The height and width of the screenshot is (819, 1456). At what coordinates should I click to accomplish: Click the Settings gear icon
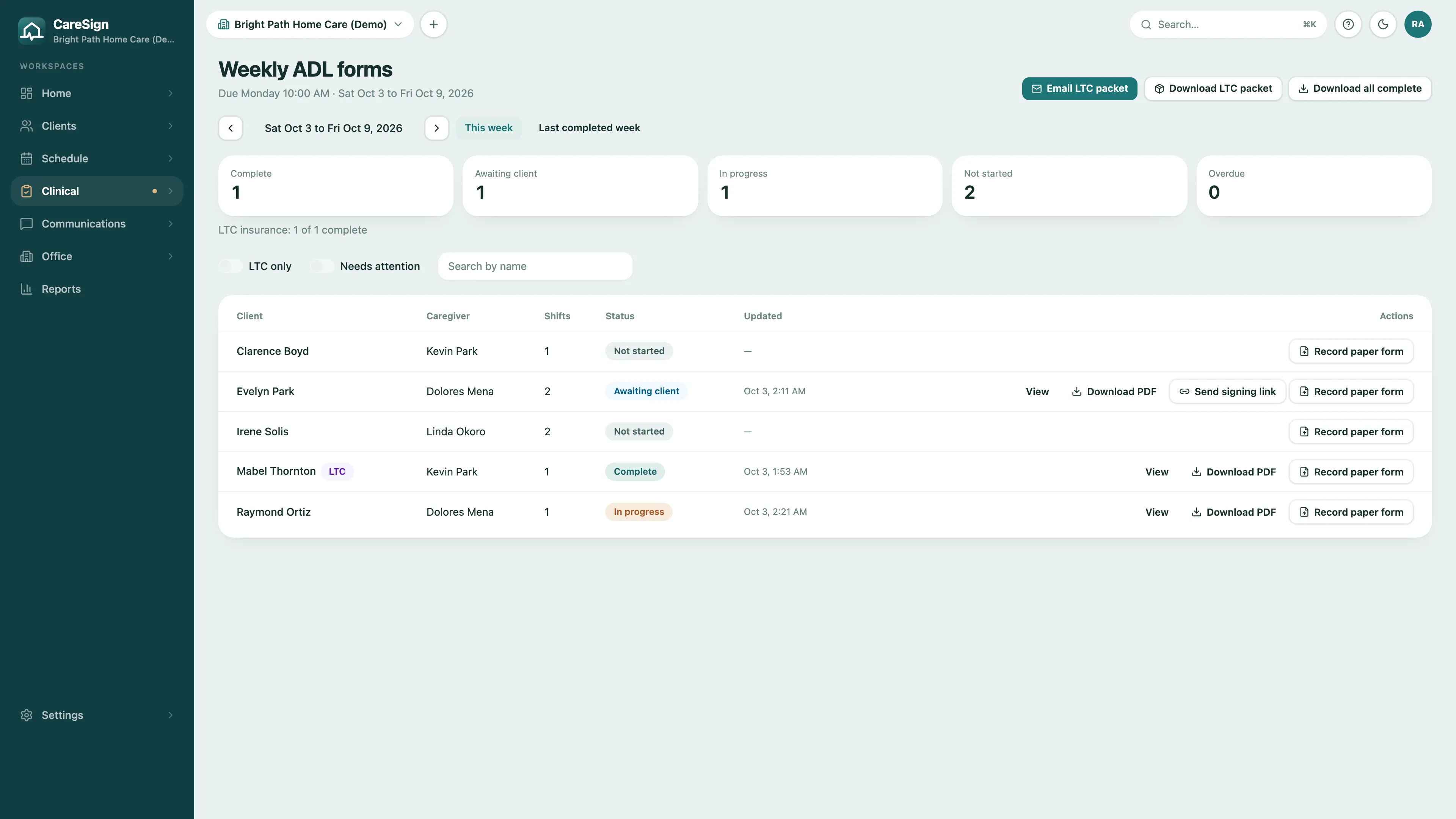tap(27, 715)
